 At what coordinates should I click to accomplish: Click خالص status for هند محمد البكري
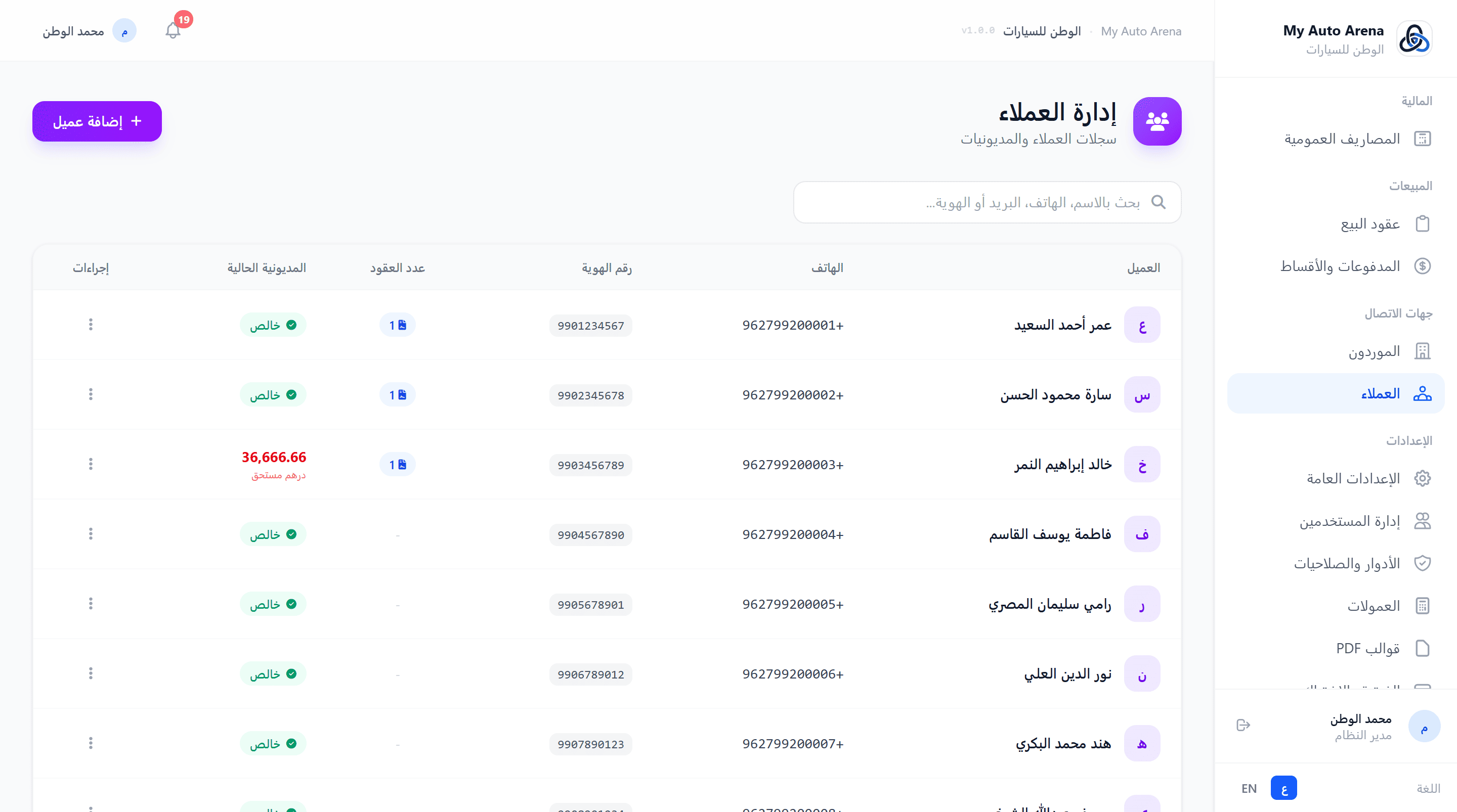click(x=273, y=743)
